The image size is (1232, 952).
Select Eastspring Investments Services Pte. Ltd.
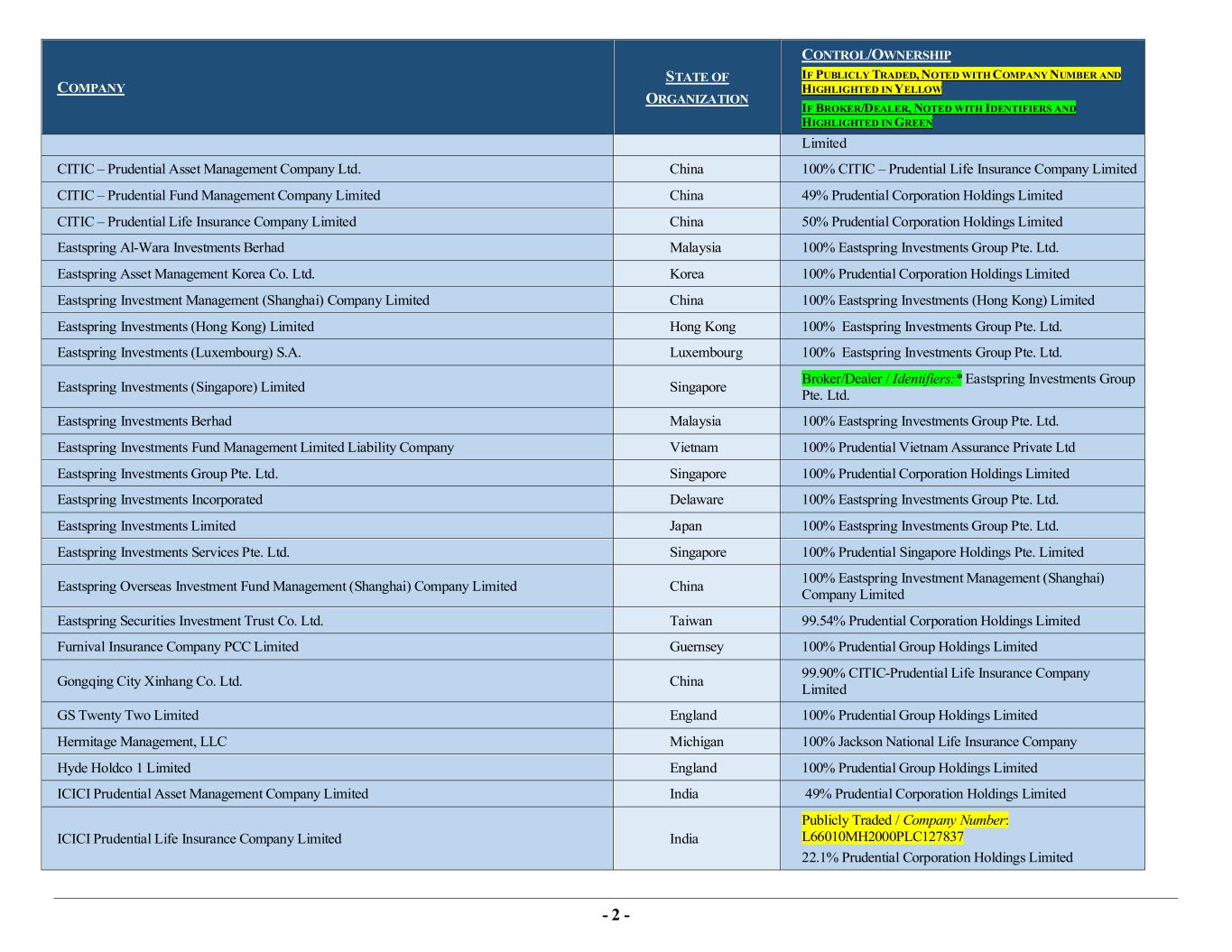coord(173,551)
